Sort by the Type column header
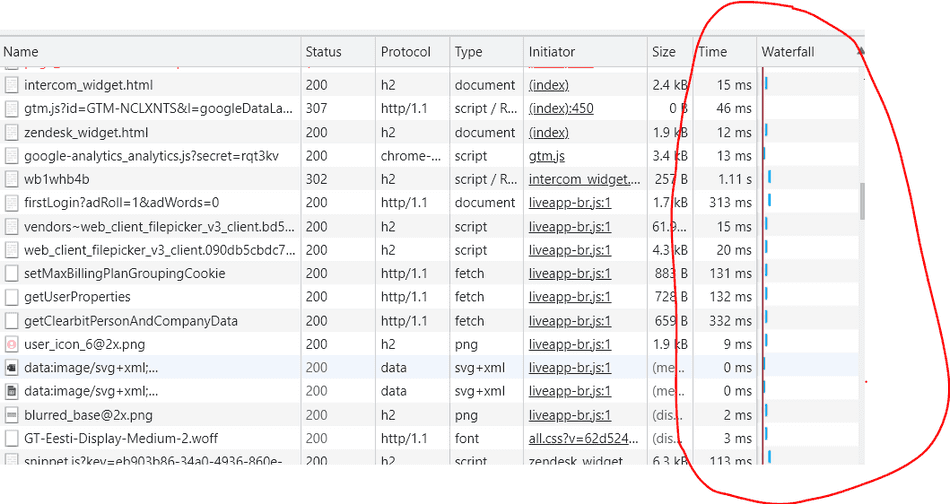 pyautogui.click(x=487, y=51)
